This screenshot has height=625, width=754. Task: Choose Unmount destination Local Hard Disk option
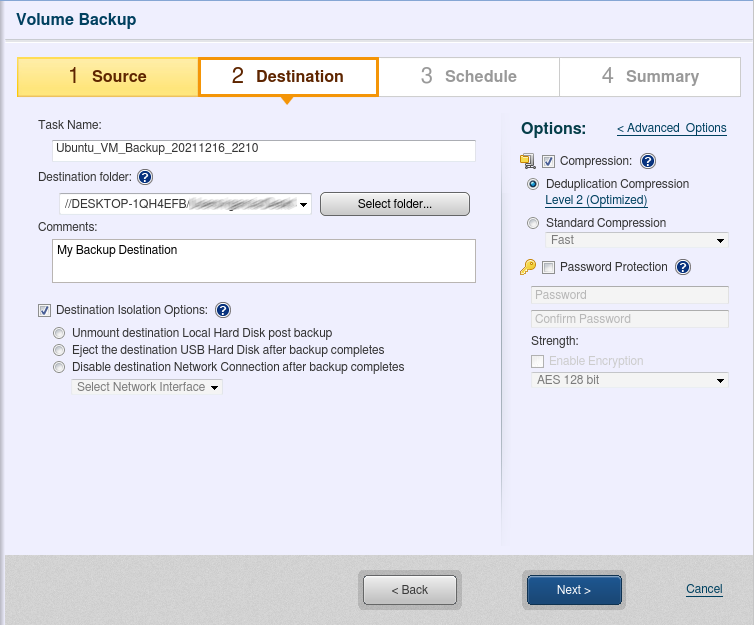60,333
